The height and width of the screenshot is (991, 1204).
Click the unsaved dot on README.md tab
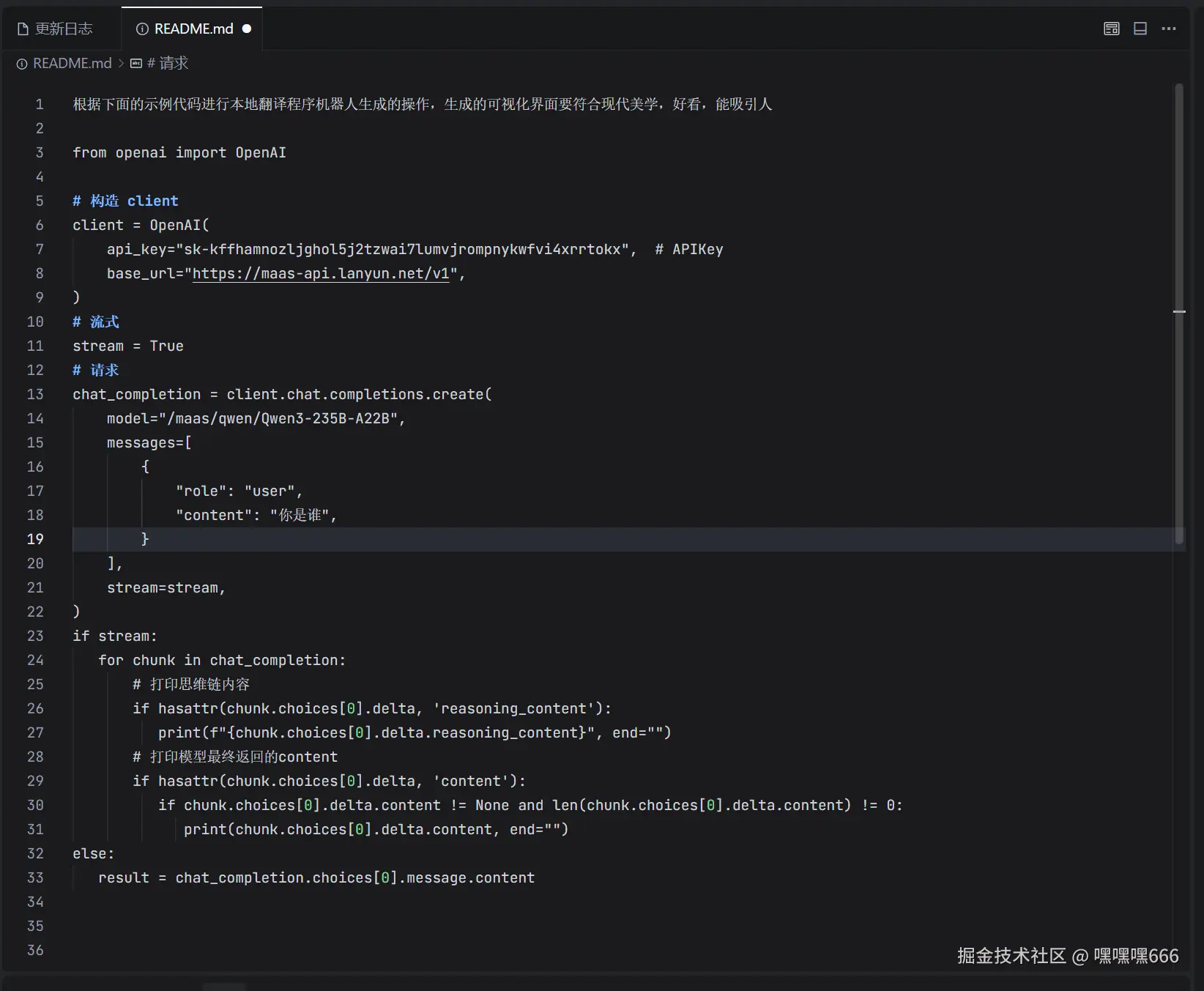(247, 29)
